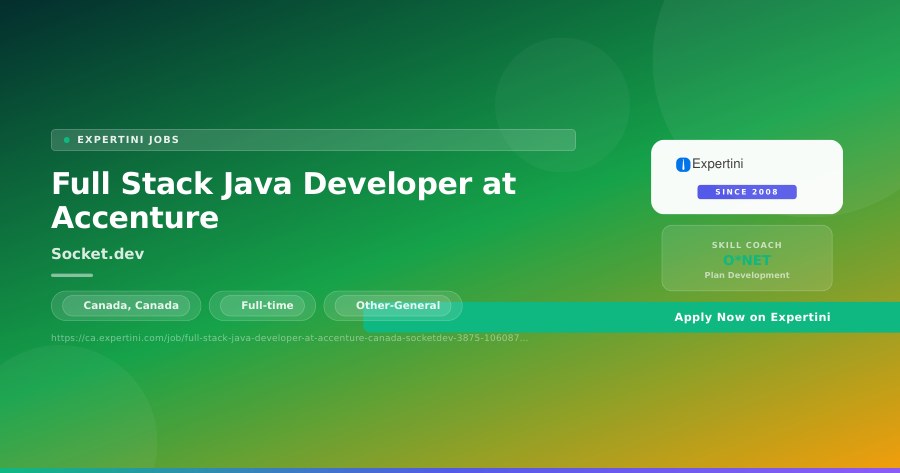
Task: Click the SINCE 2008 badge
Action: pos(747,192)
